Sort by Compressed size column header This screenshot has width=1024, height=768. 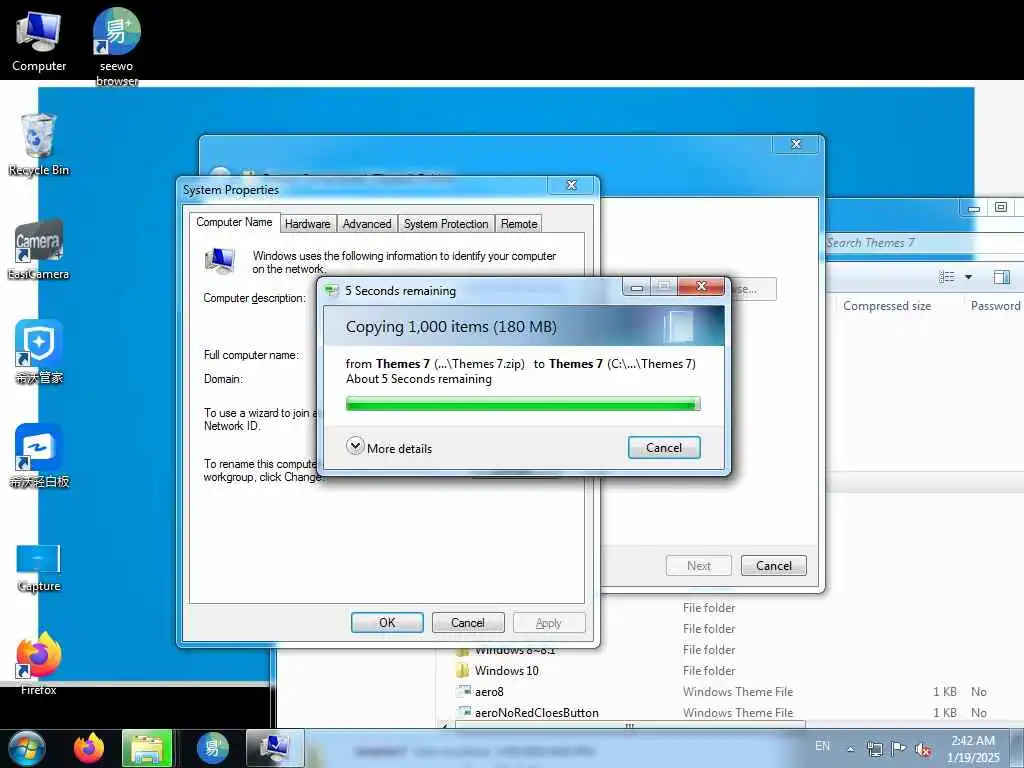tap(887, 306)
